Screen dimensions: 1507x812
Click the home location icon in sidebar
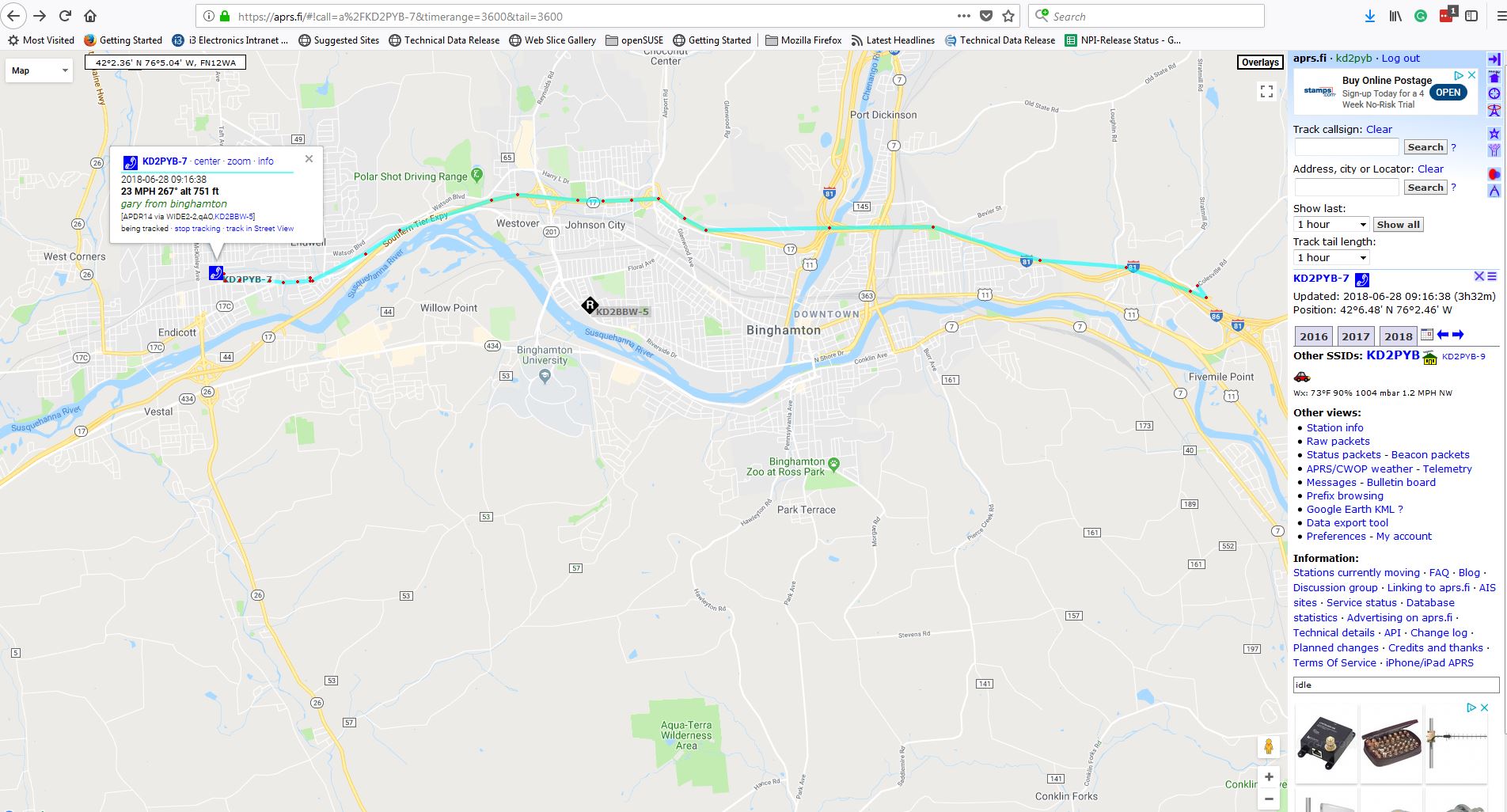pos(1494,77)
